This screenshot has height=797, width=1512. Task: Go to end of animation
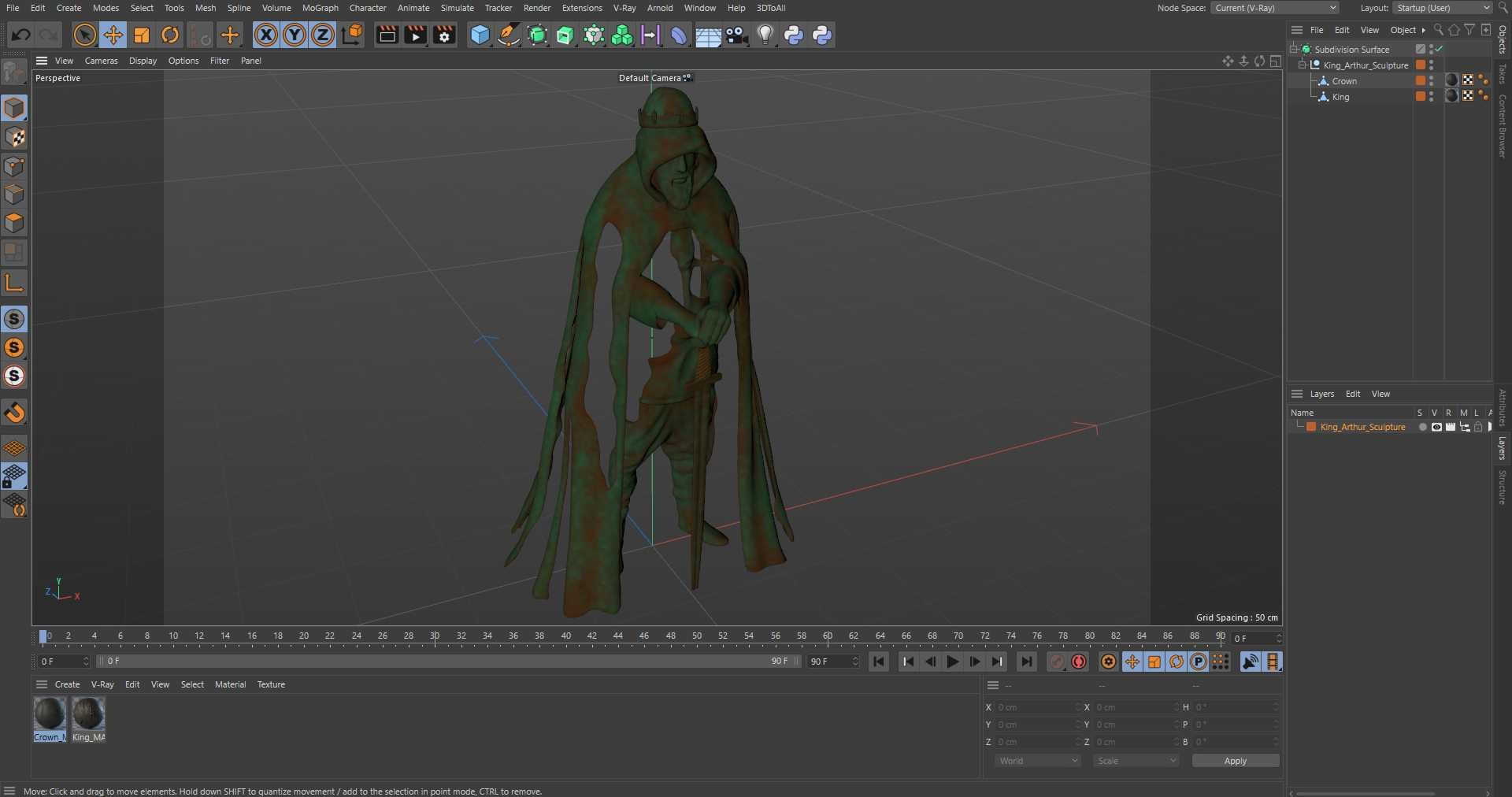tap(1026, 662)
